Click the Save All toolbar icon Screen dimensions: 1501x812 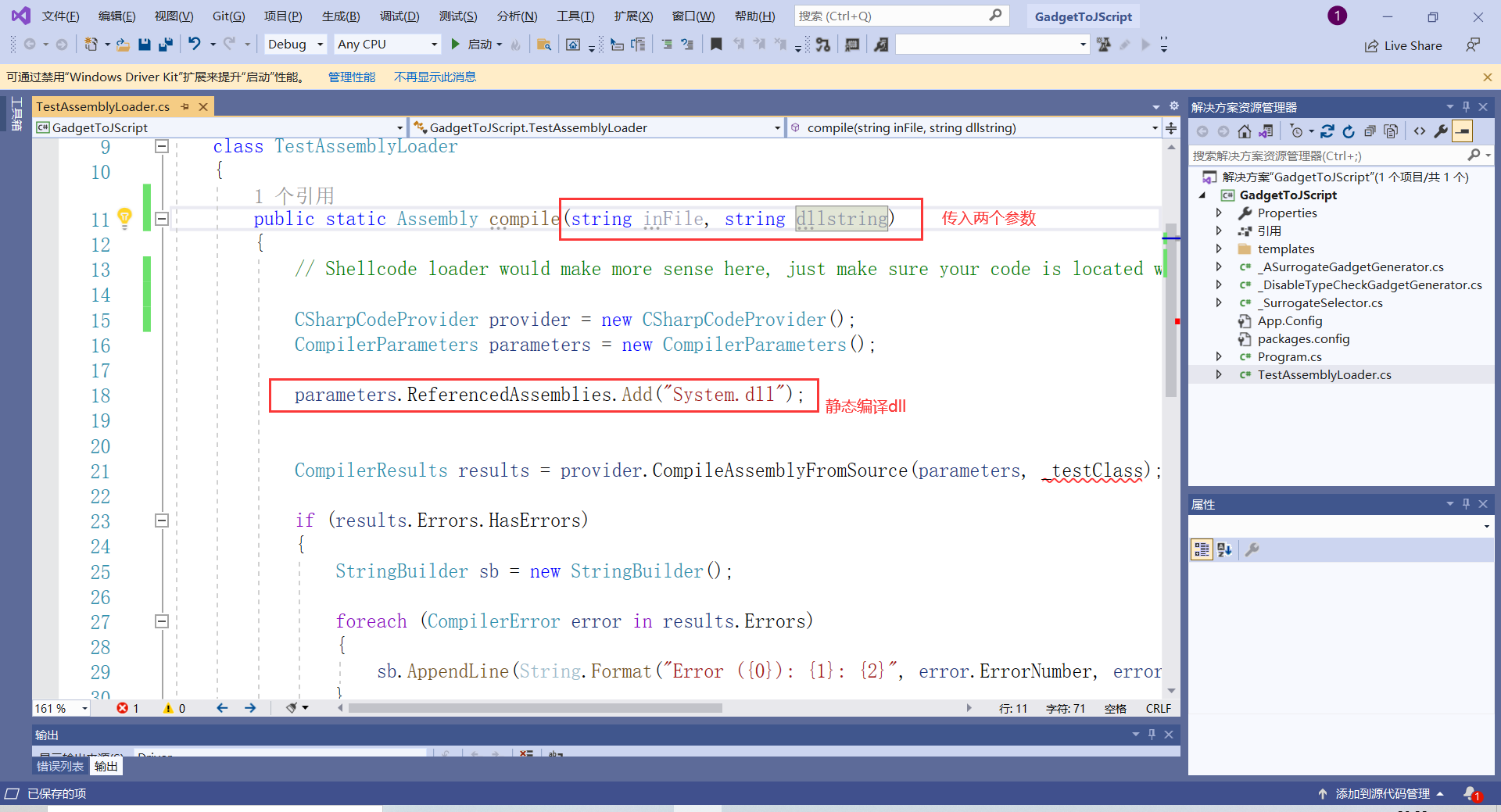pyautogui.click(x=165, y=45)
